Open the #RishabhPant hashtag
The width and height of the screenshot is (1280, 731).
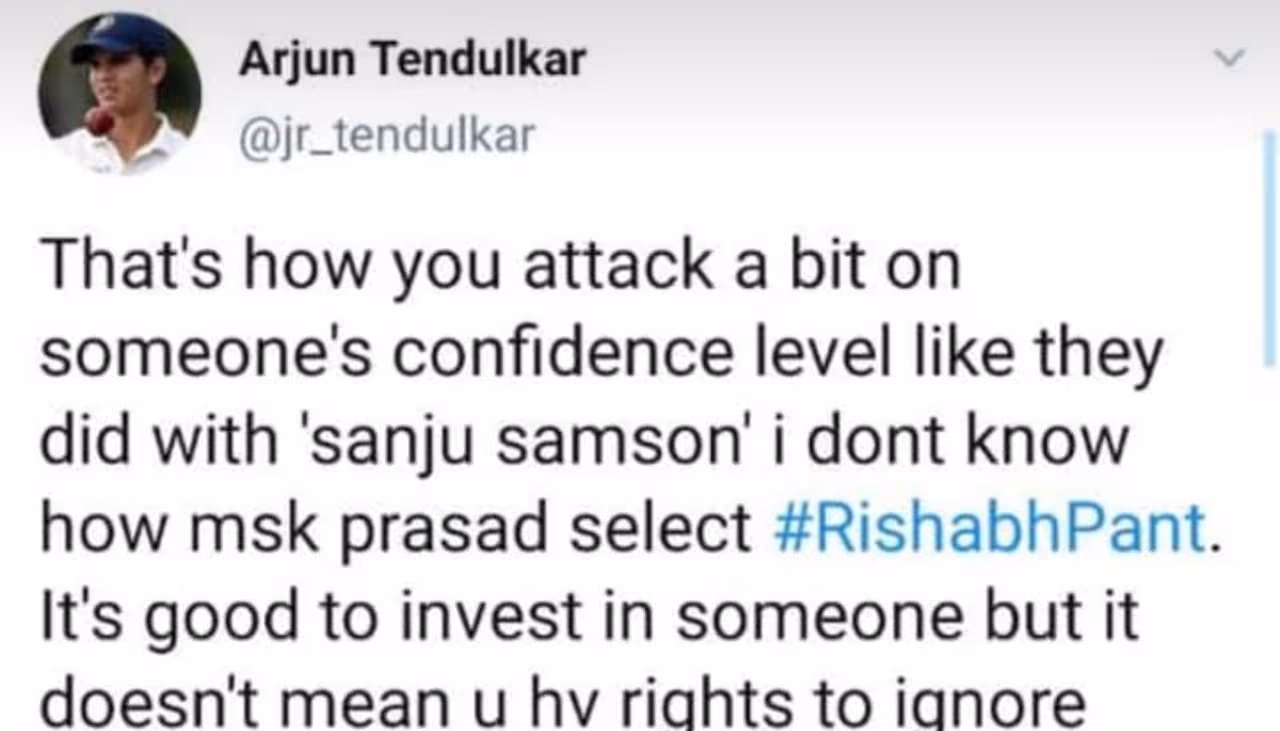coord(990,530)
